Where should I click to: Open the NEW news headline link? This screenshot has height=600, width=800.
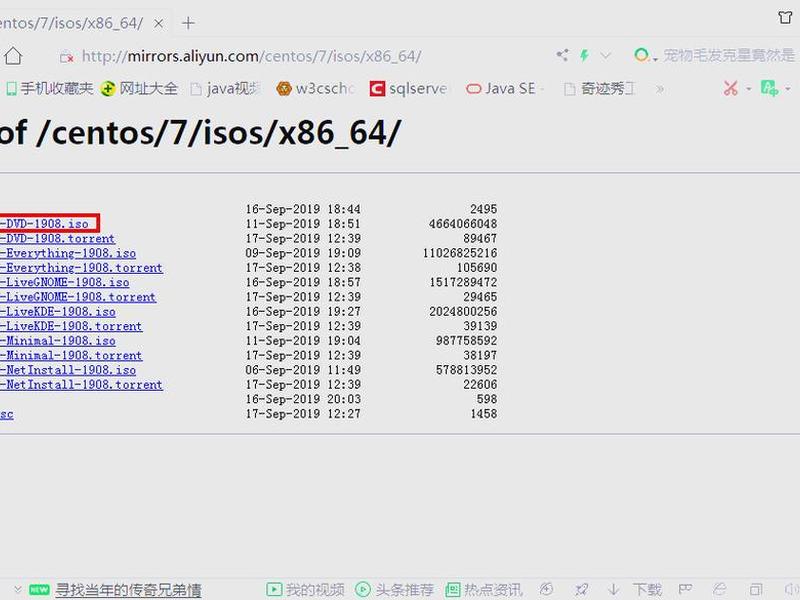[x=128, y=590]
